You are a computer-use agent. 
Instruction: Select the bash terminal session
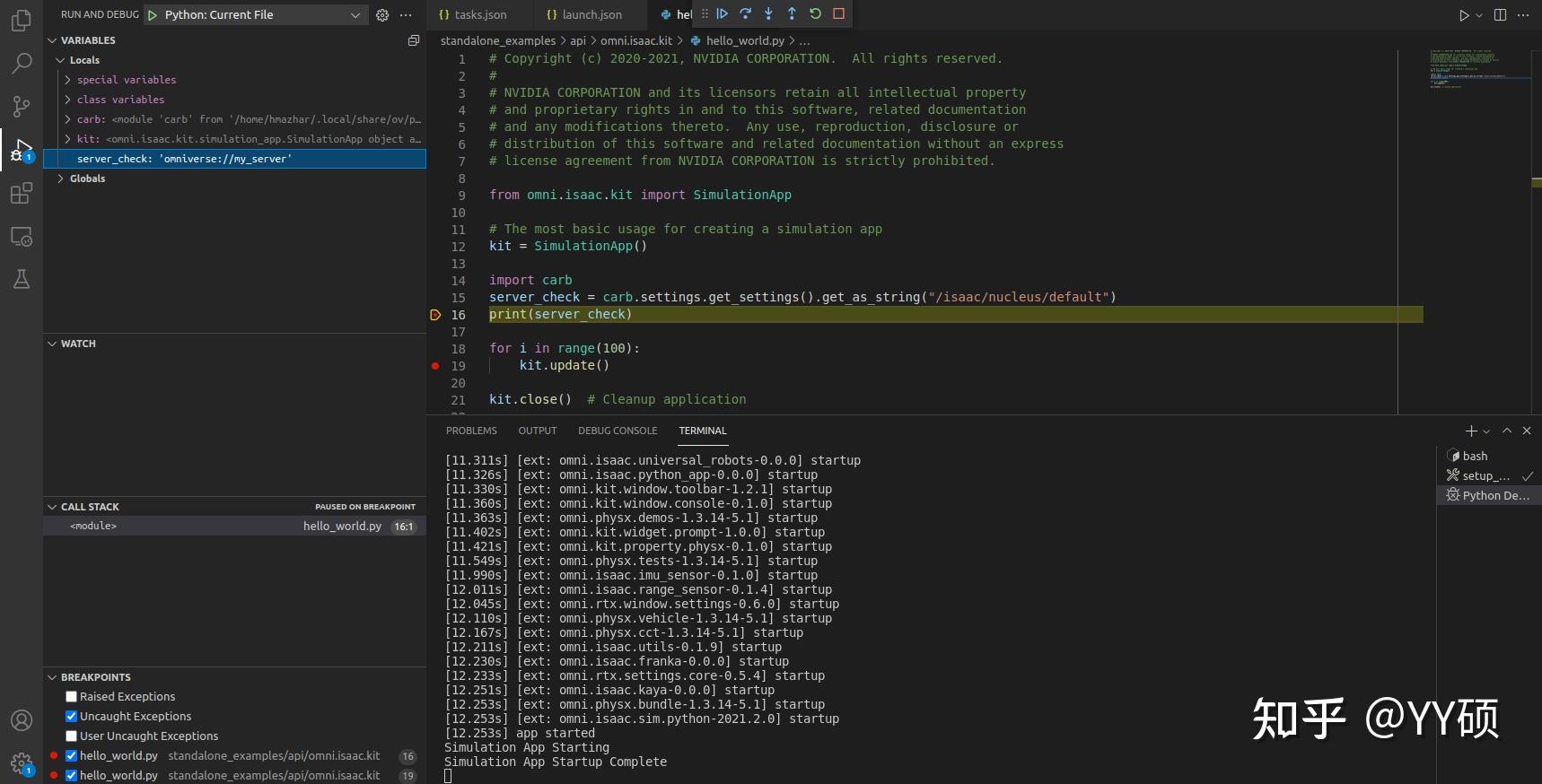point(1474,457)
